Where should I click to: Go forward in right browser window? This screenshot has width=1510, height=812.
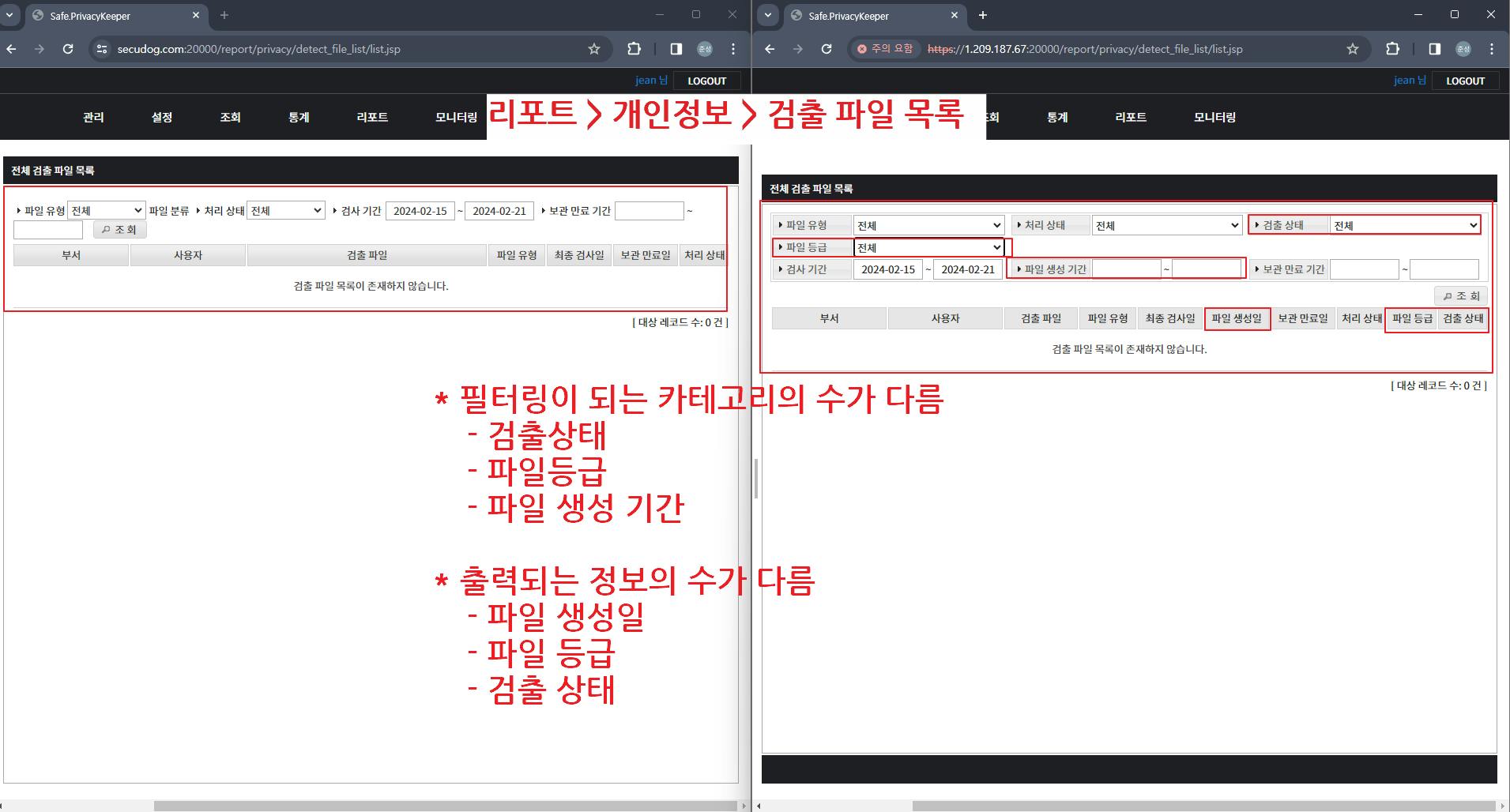(798, 49)
